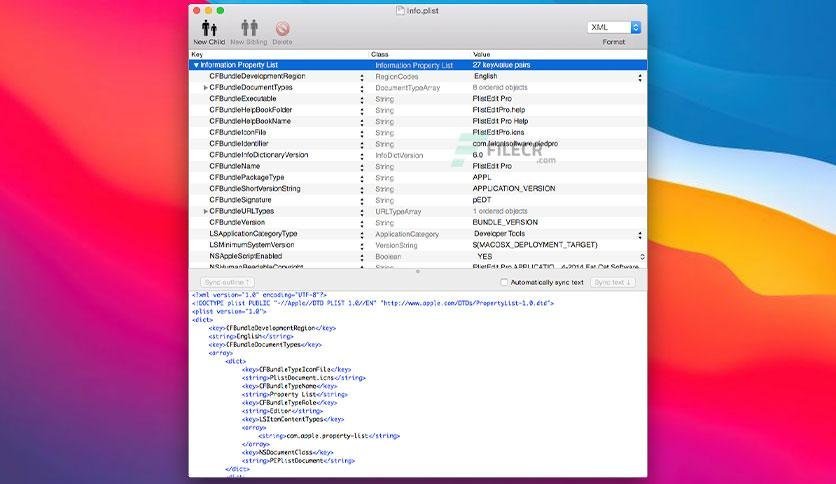
Task: Click the value 'APPL'
Action: click(x=482, y=178)
